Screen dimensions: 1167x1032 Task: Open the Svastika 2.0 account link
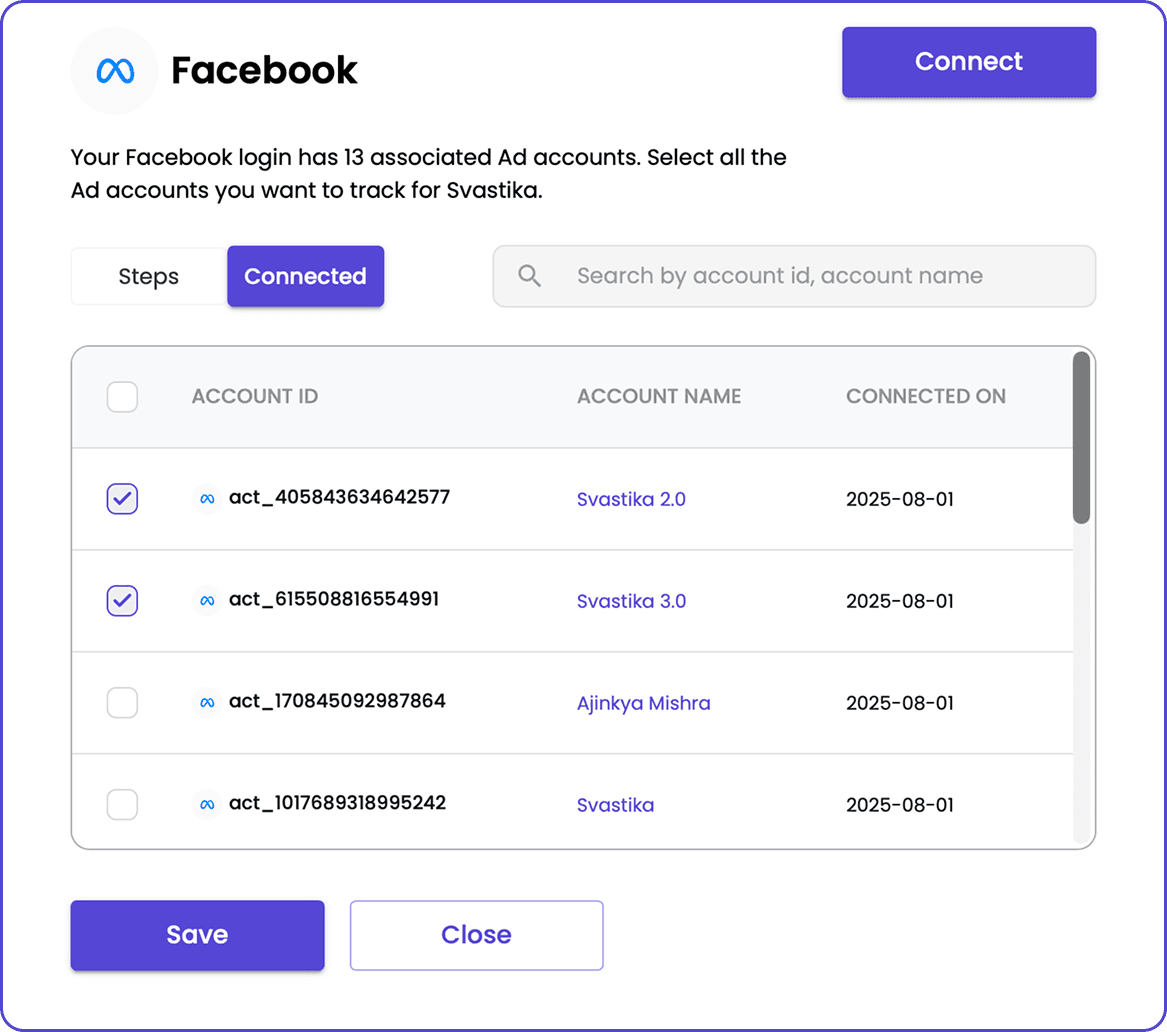(x=631, y=499)
